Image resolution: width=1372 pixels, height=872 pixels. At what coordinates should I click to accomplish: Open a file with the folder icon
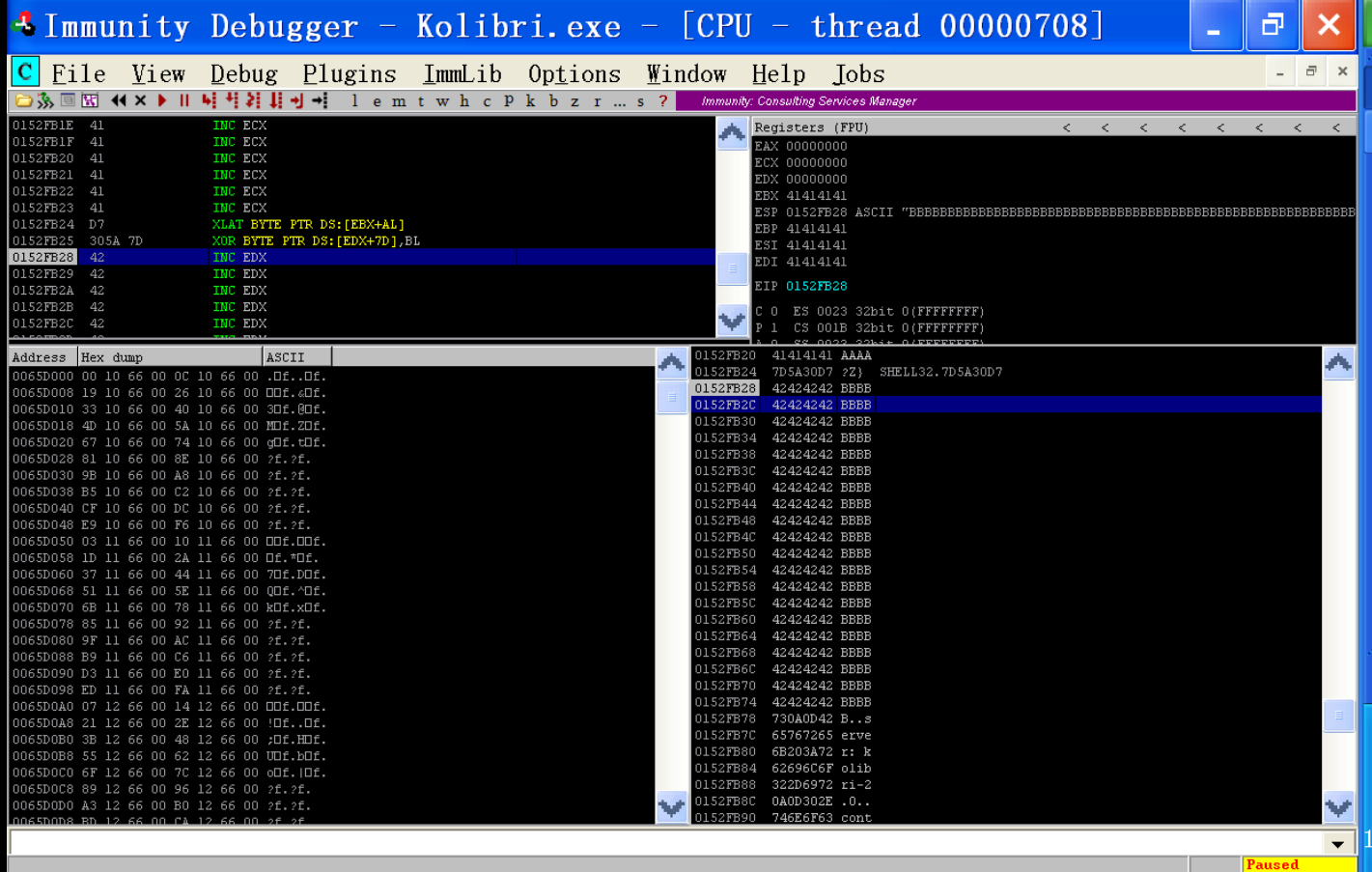(x=23, y=100)
